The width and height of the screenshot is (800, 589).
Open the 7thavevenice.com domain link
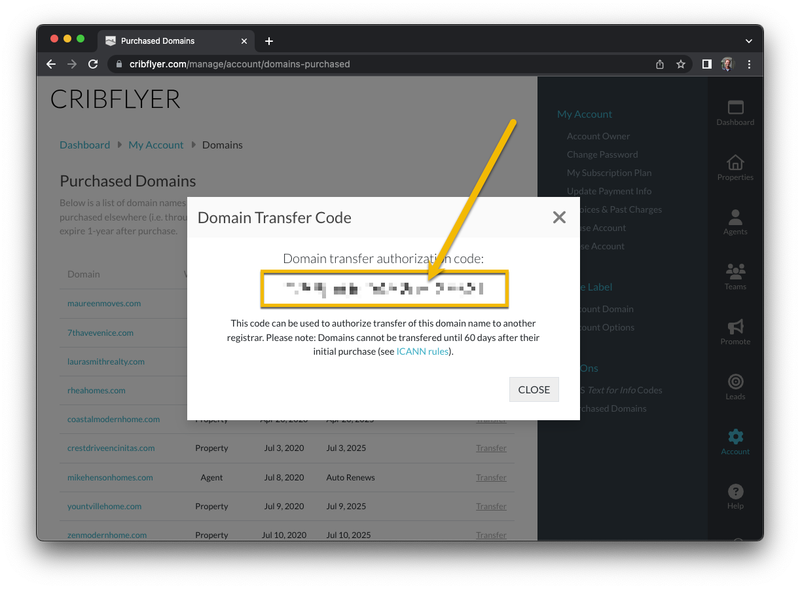[101, 333]
